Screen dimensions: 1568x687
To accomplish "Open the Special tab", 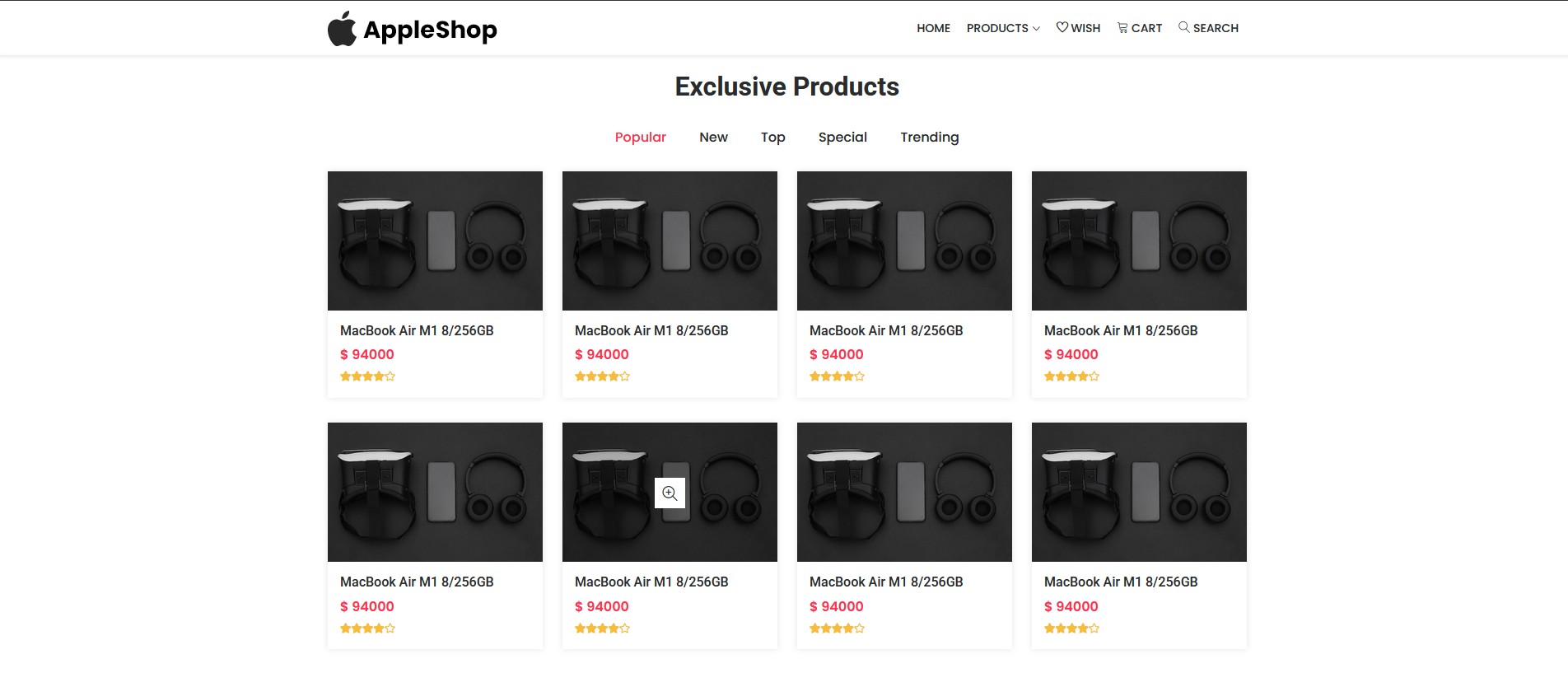I will click(842, 137).
